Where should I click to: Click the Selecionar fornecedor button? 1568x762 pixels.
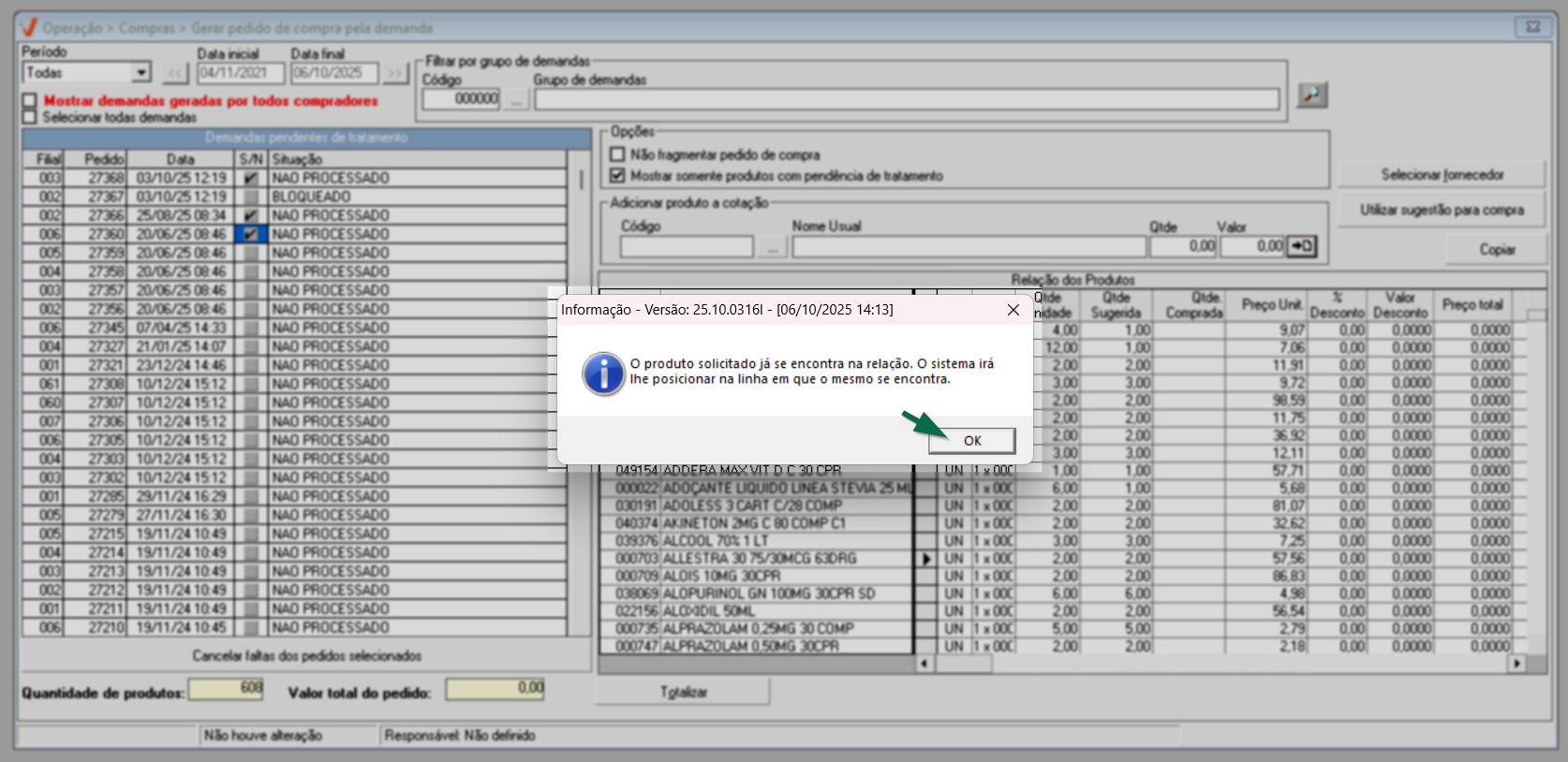[1441, 175]
